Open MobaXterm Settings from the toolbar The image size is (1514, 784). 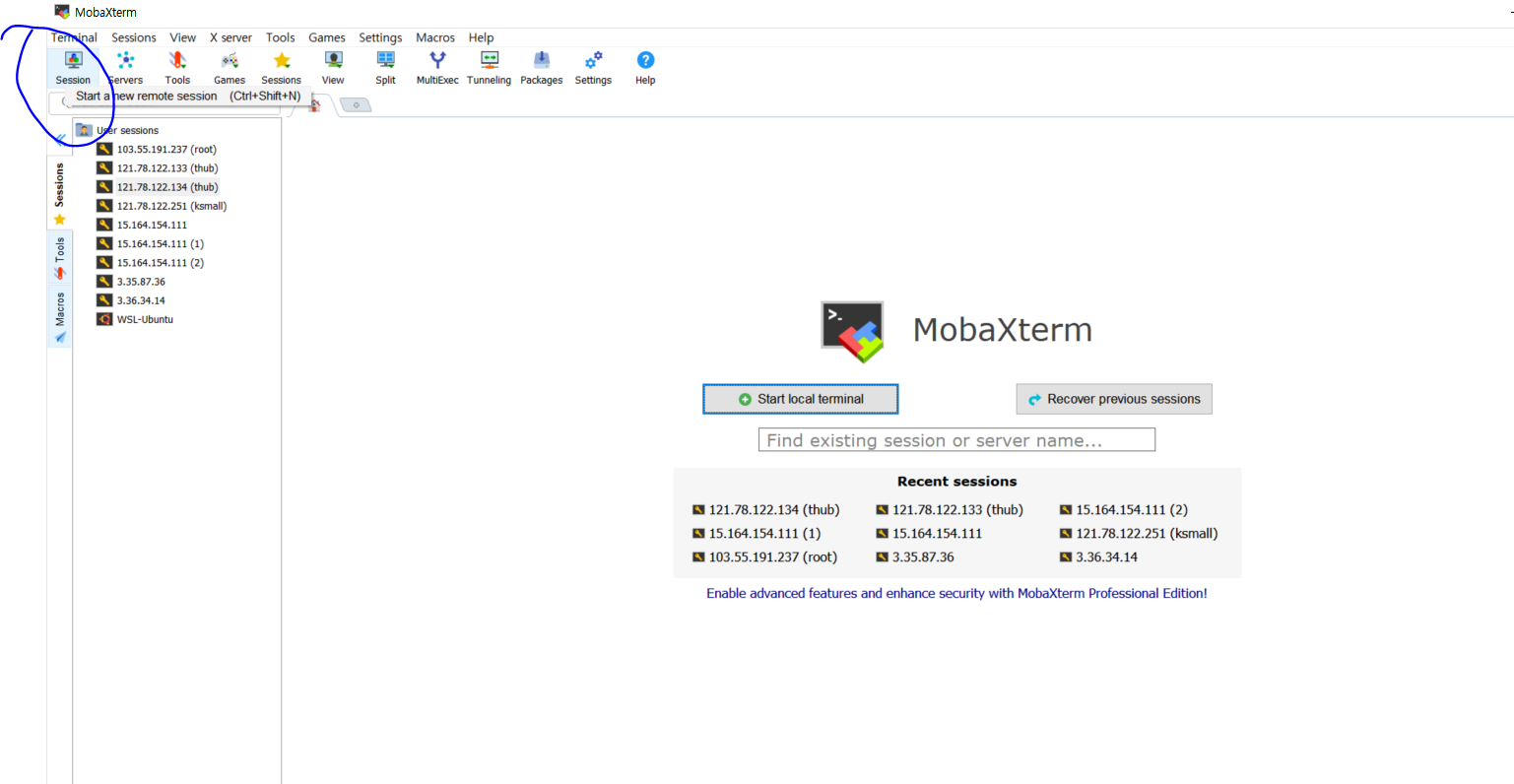[592, 67]
